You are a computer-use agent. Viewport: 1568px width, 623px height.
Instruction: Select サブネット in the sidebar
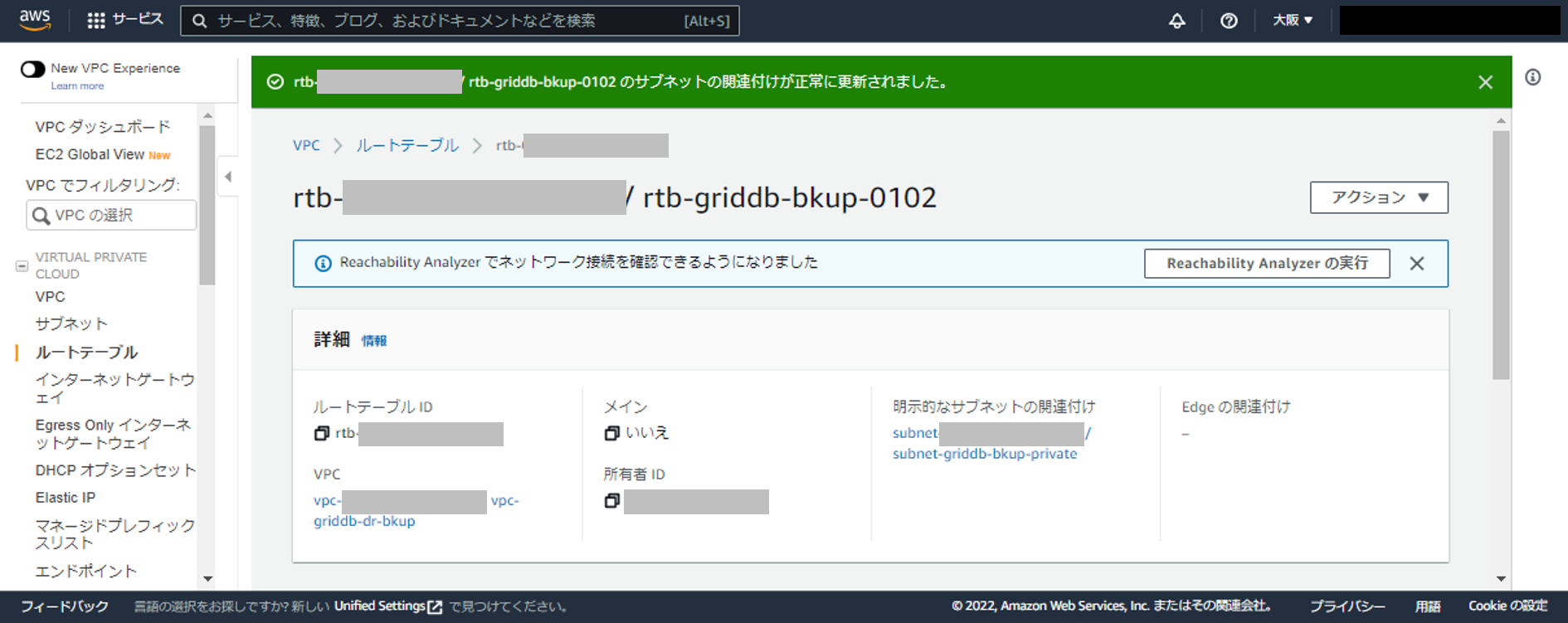(71, 324)
